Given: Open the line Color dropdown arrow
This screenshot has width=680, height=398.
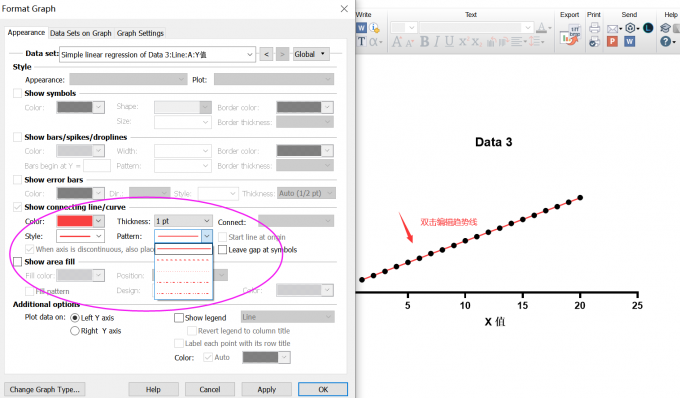Looking at the screenshot, I should [x=98, y=221].
